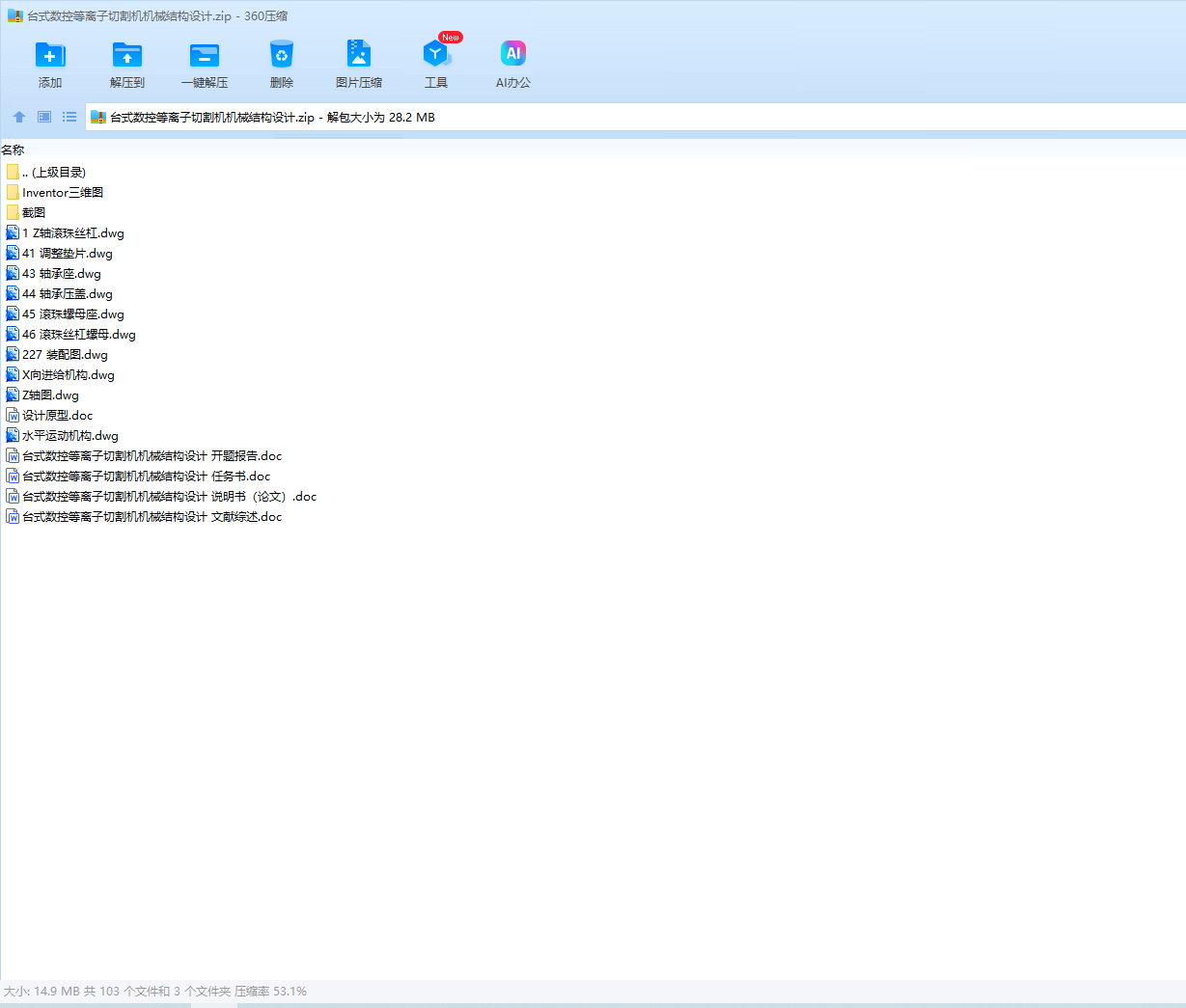
Task: Open the 图片压缩 image compression tool
Action: pyautogui.click(x=359, y=54)
